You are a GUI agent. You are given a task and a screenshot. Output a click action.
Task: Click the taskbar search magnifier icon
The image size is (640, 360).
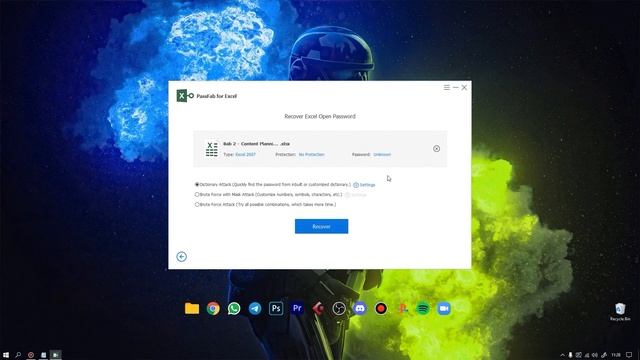[18, 355]
